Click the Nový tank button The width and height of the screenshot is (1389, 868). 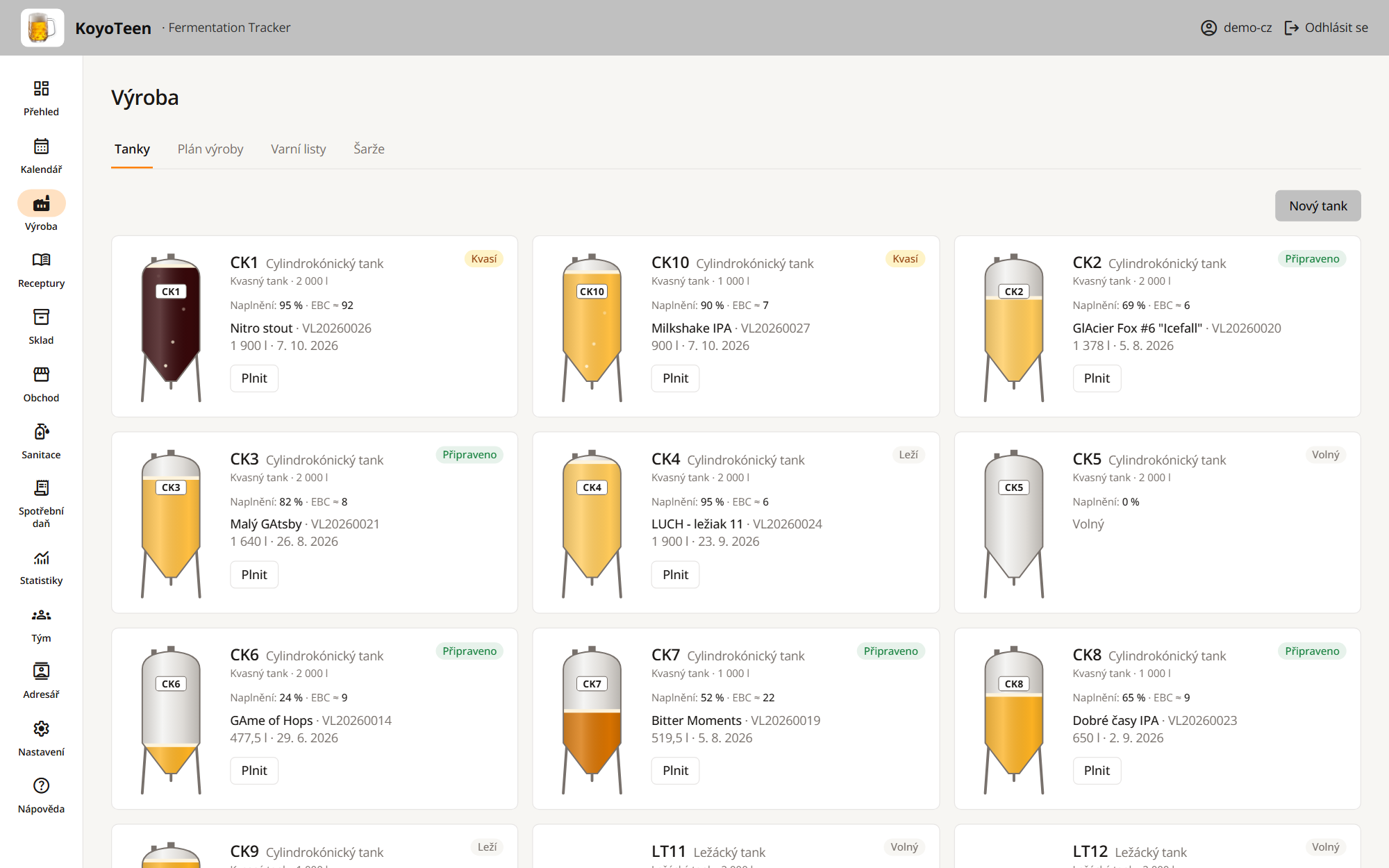(1317, 206)
